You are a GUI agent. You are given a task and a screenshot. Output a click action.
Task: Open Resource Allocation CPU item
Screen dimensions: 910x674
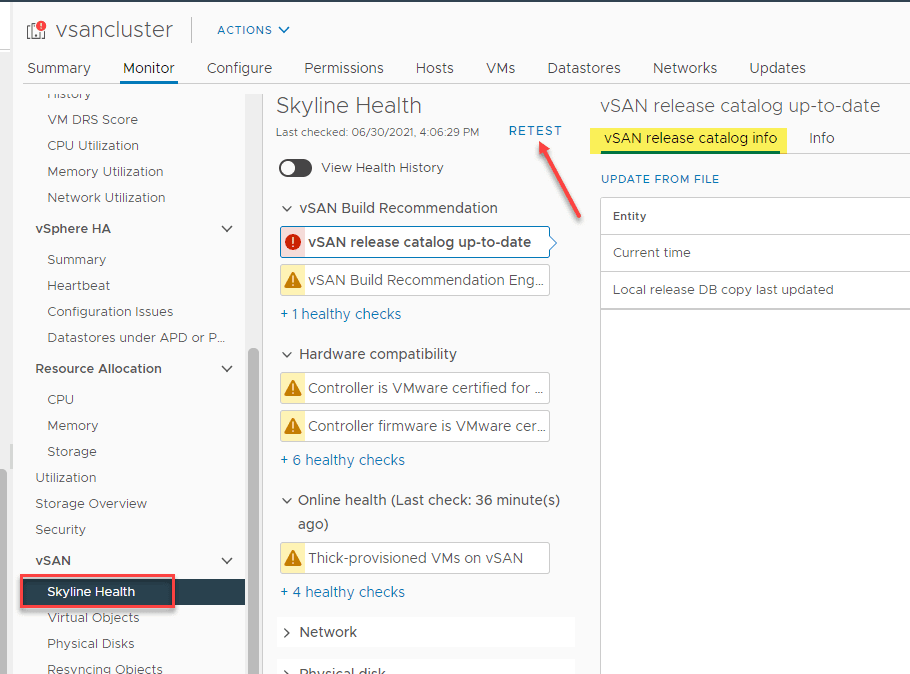(x=60, y=400)
